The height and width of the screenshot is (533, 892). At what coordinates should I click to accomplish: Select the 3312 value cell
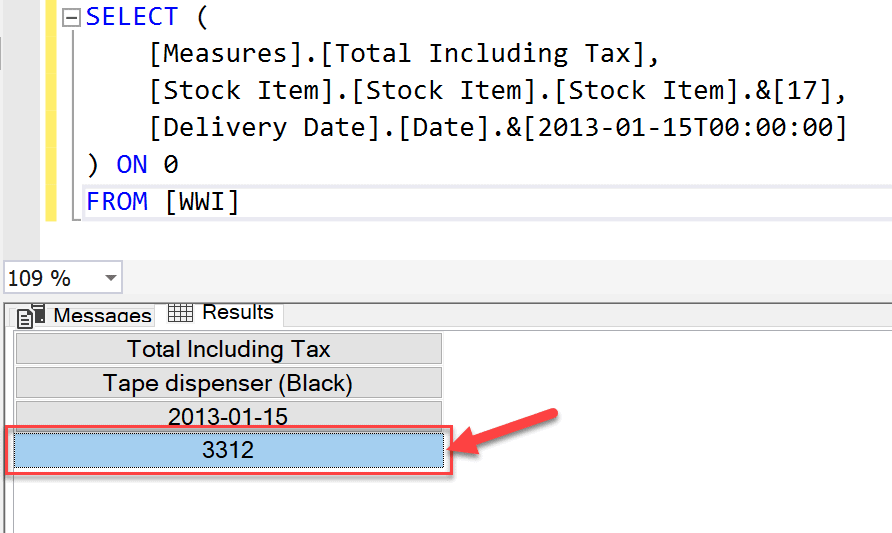(228, 450)
